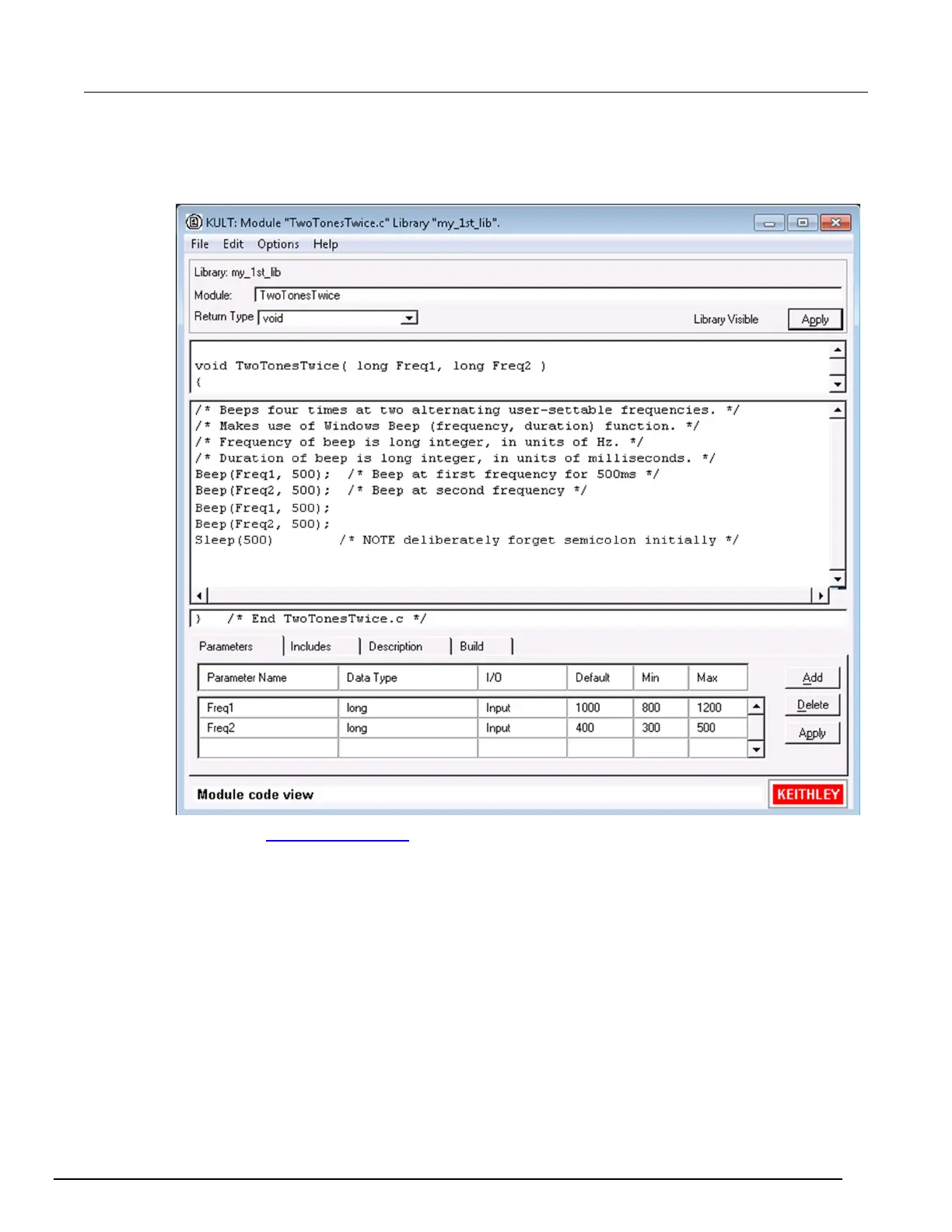Open the Options menu
952x1232 pixels.
click(278, 244)
